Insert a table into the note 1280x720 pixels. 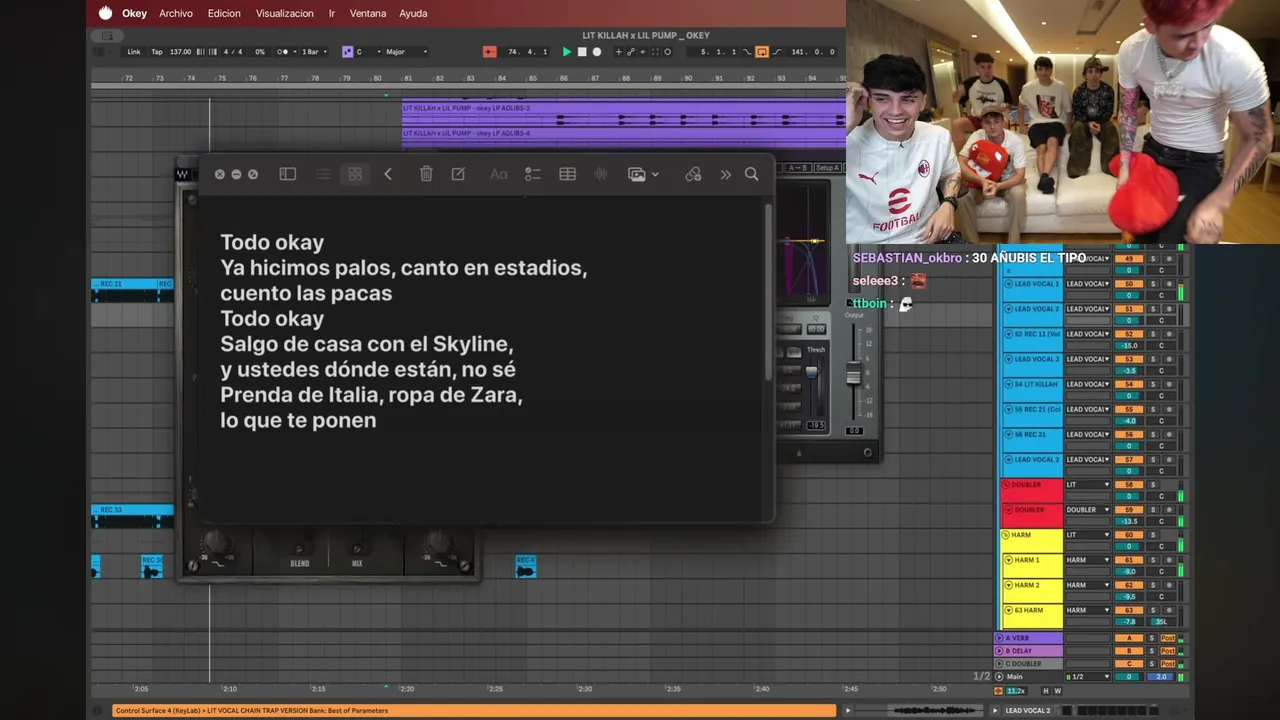coord(567,174)
